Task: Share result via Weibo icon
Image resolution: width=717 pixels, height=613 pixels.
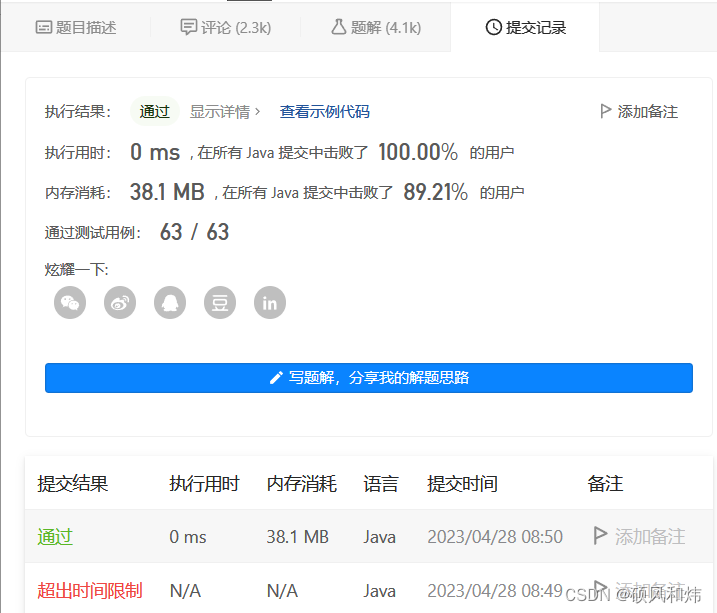Action: click(120, 303)
